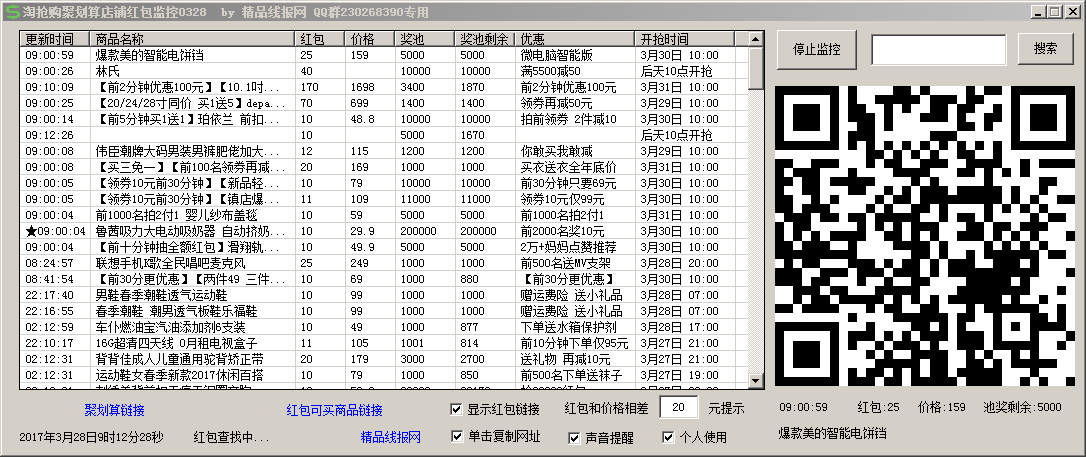
Task: Select the row 运动鞋女春季新款2017休闲百搭
Action: pos(384,375)
